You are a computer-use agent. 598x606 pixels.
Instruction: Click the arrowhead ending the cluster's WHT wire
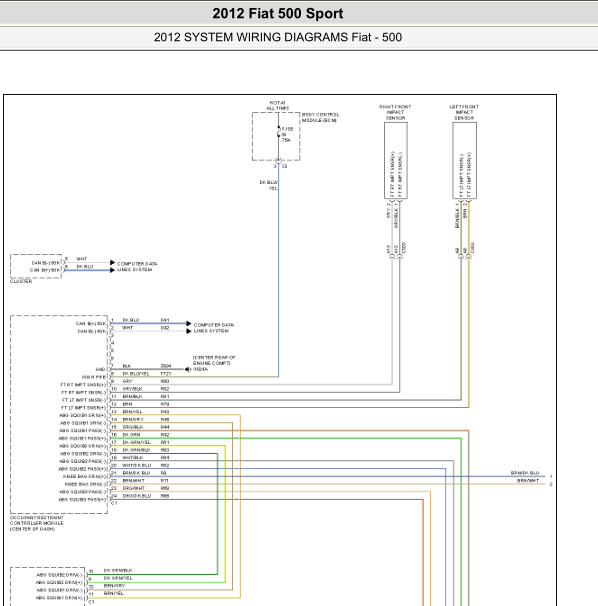(x=112, y=262)
